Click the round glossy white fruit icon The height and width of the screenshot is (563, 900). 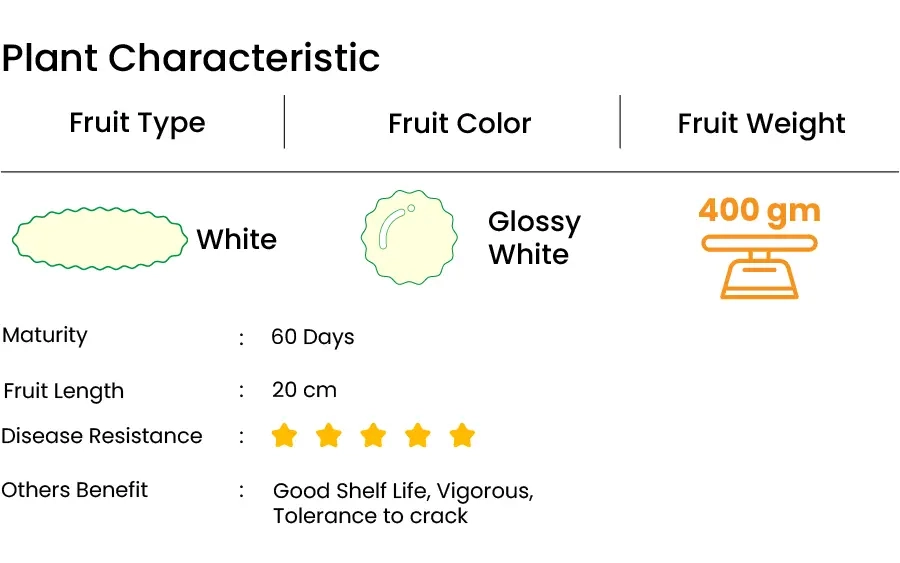click(409, 237)
